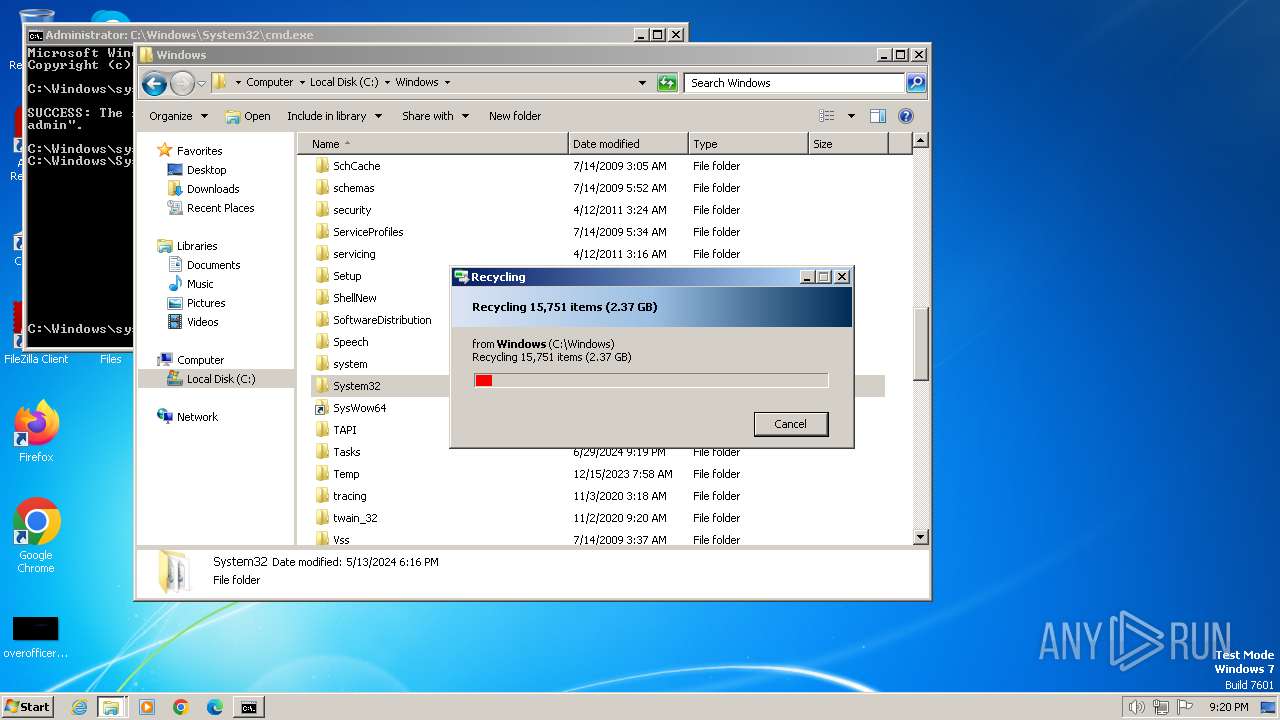Click the Change your view icon
This screenshot has height=720, width=1280.
[827, 116]
